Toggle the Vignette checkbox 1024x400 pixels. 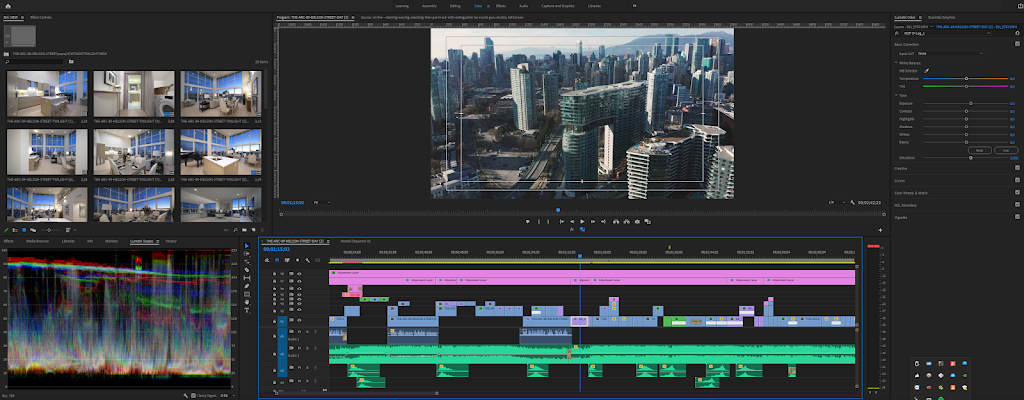[x=1017, y=216]
